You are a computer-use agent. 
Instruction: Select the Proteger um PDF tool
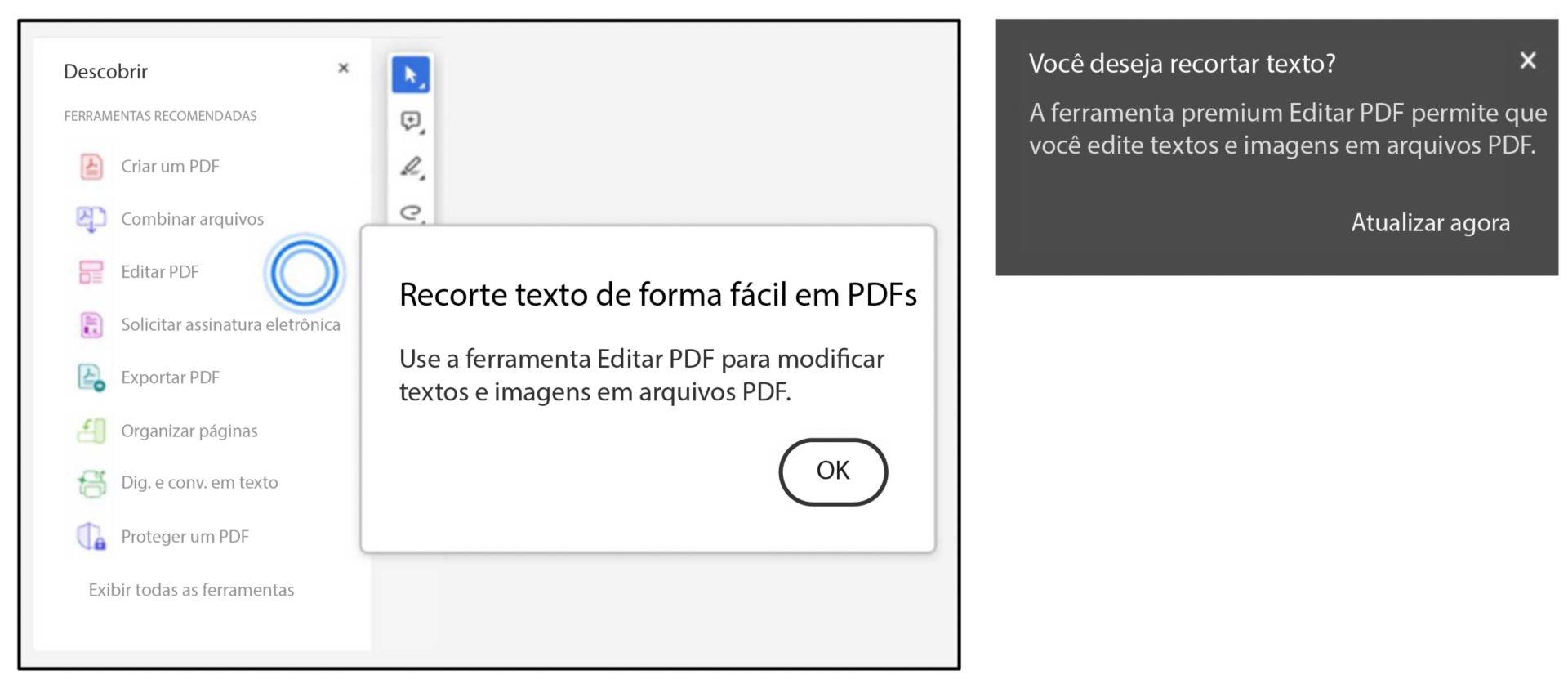tap(185, 537)
